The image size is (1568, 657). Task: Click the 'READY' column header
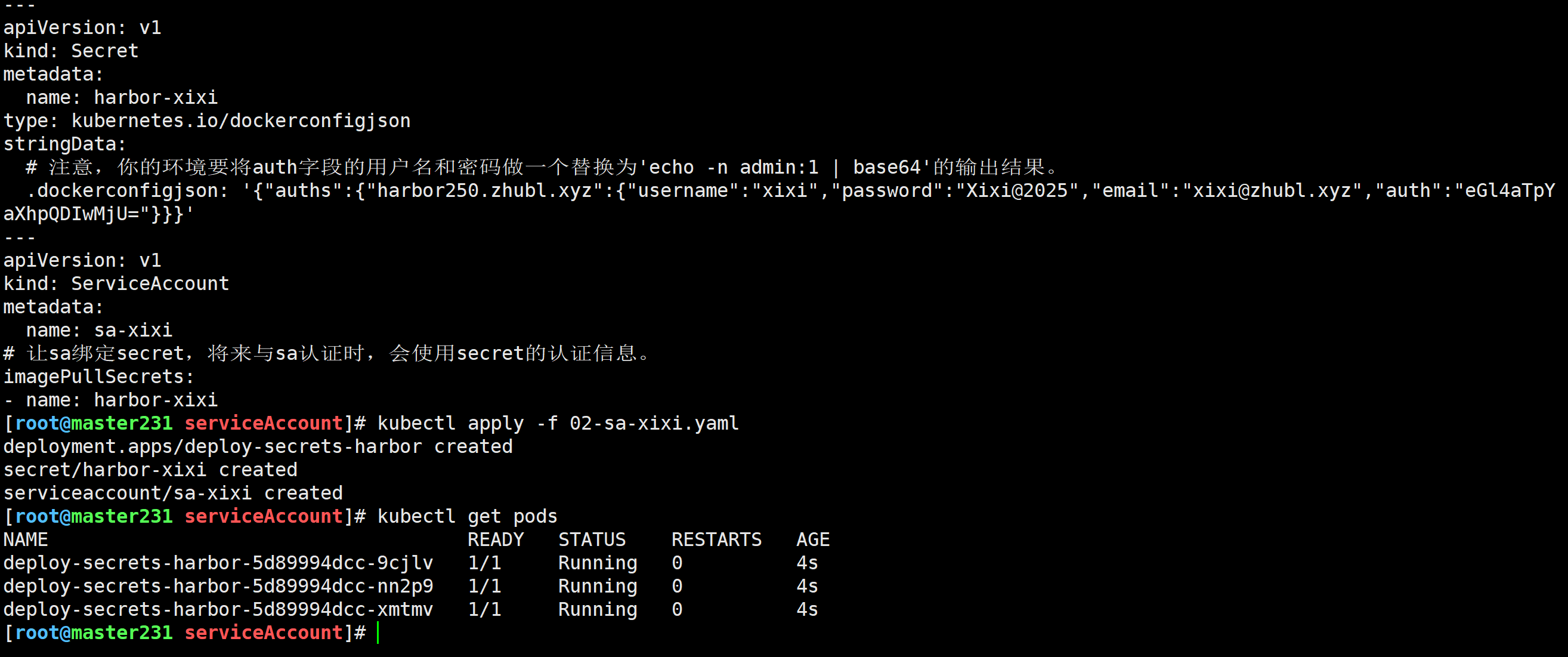pos(496,539)
